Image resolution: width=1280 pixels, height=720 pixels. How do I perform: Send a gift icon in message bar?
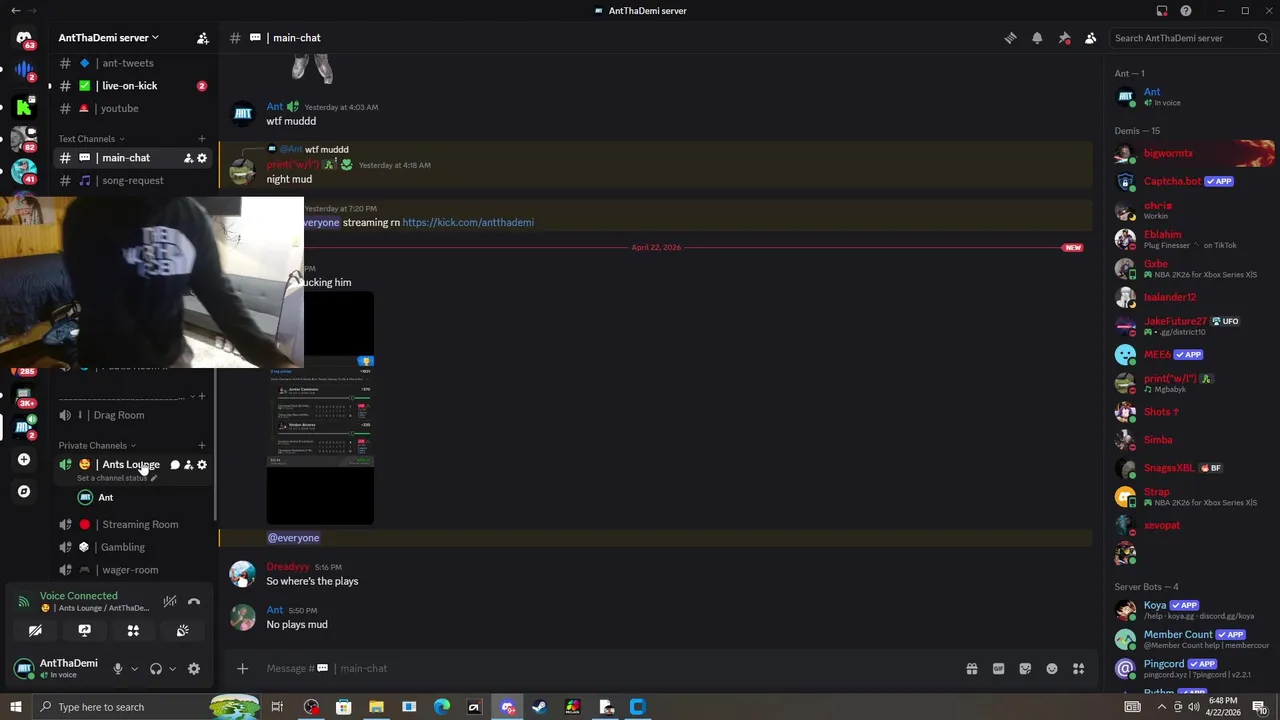(x=971, y=669)
